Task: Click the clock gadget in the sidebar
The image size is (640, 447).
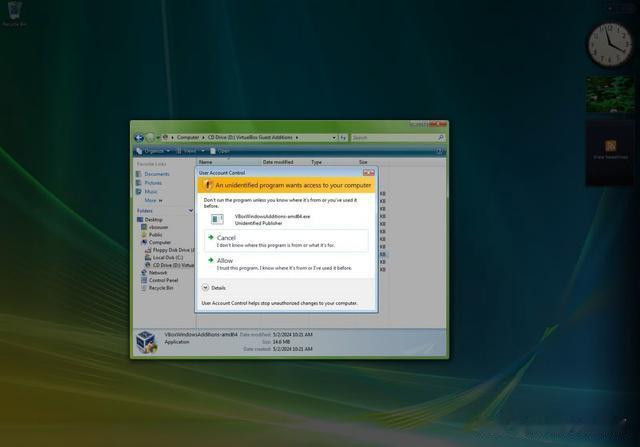Action: [610, 44]
